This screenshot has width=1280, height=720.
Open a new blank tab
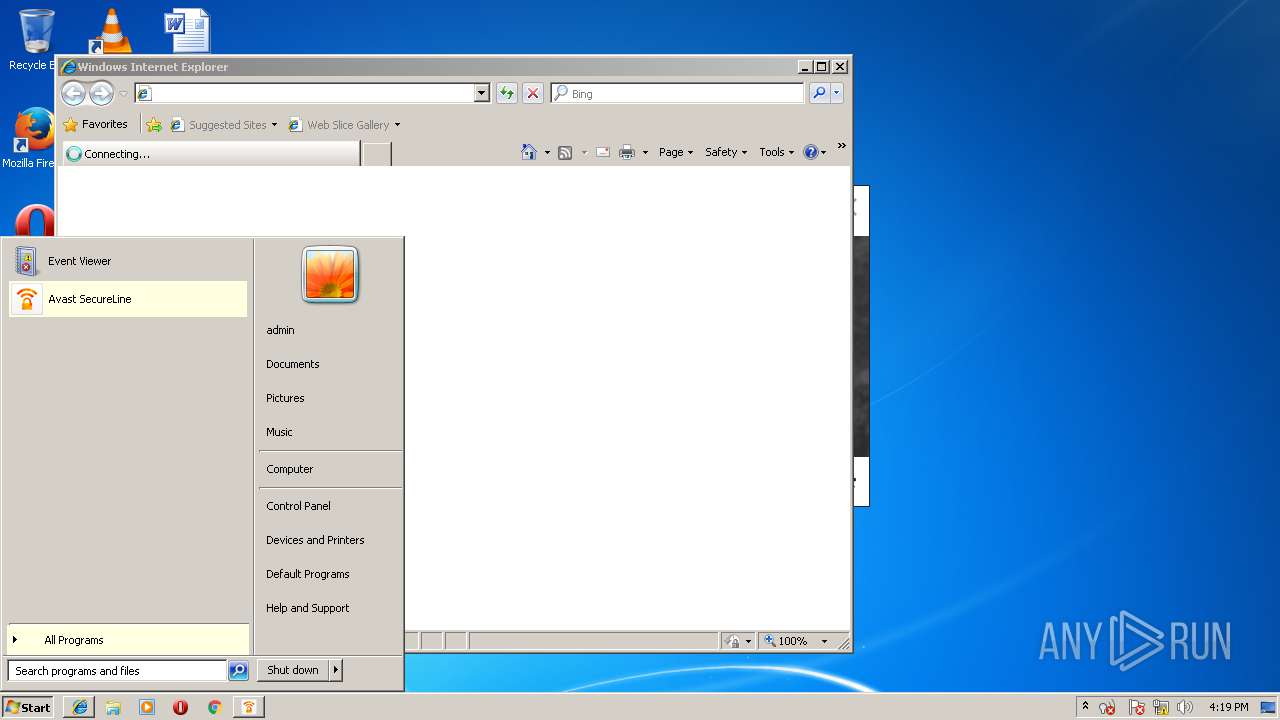[376, 154]
